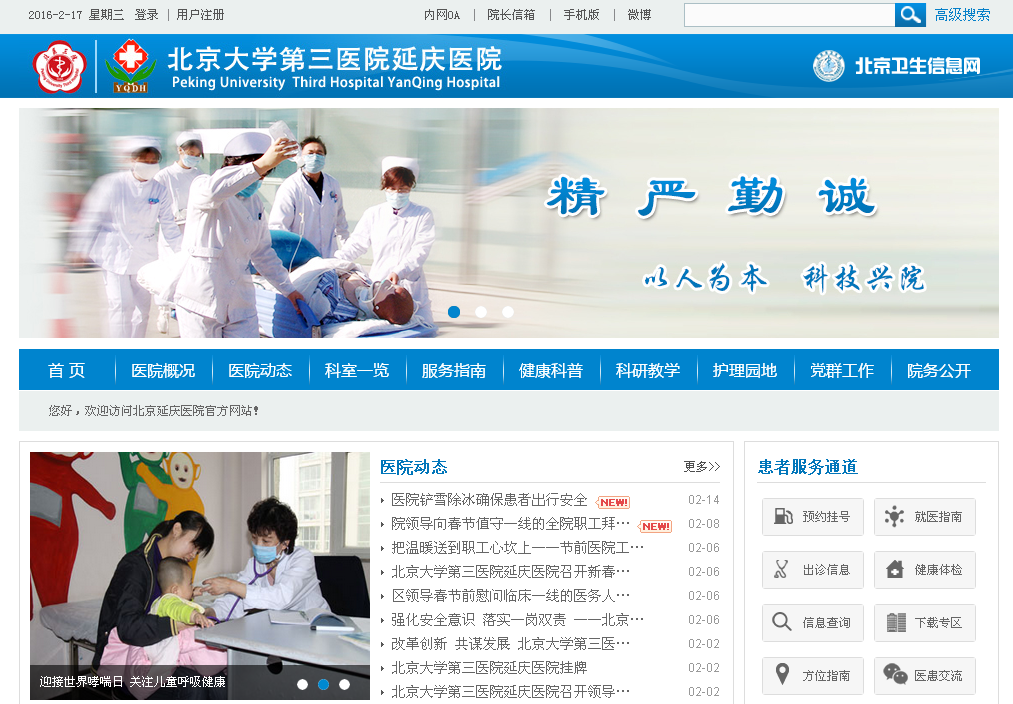Image resolution: width=1013 pixels, height=704 pixels.
Task: Select the second dot of main banner carousel
Action: click(481, 312)
